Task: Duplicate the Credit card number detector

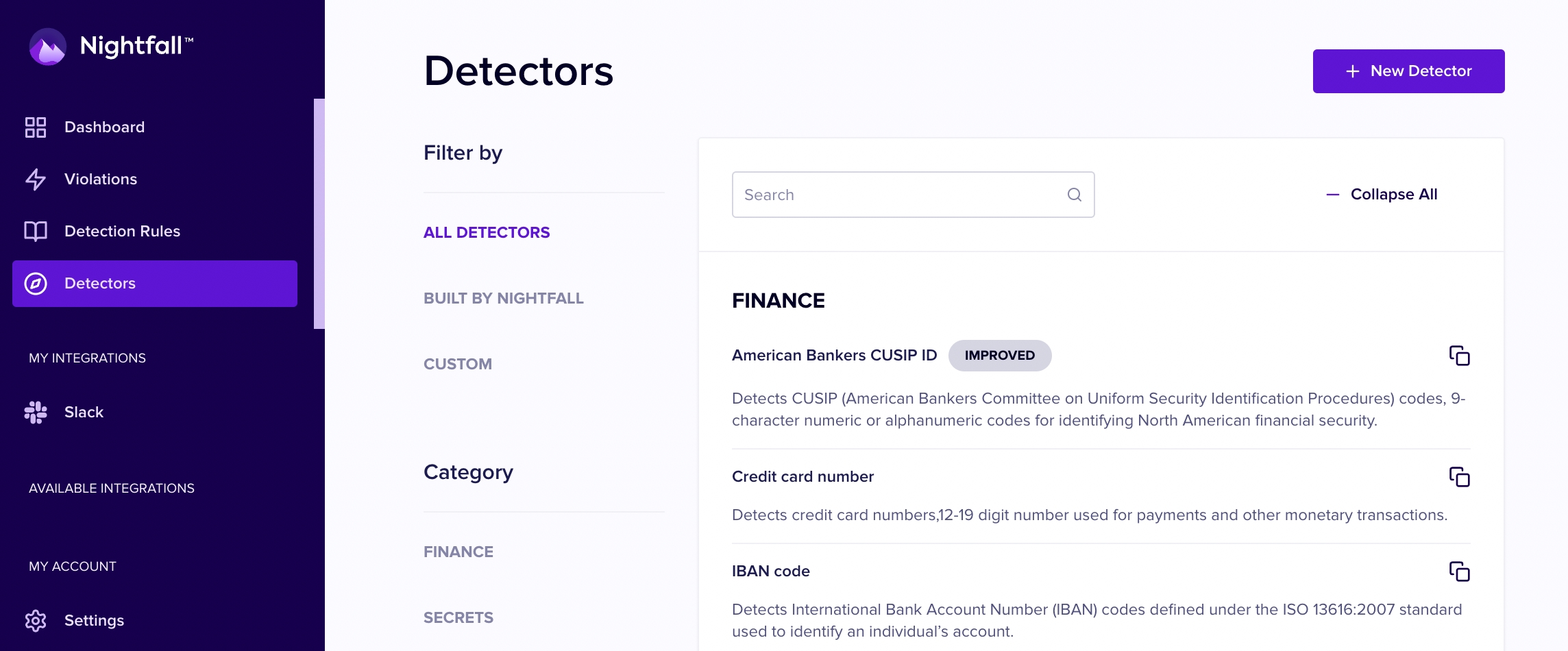Action: click(x=1458, y=478)
